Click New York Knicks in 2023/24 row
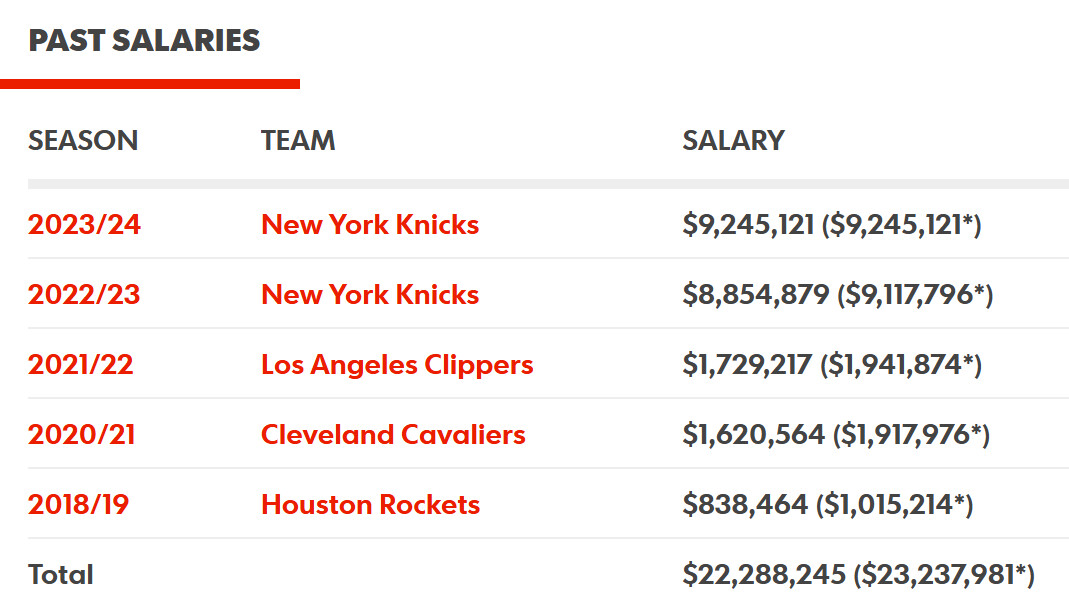The image size is (1069, 602). (x=370, y=224)
